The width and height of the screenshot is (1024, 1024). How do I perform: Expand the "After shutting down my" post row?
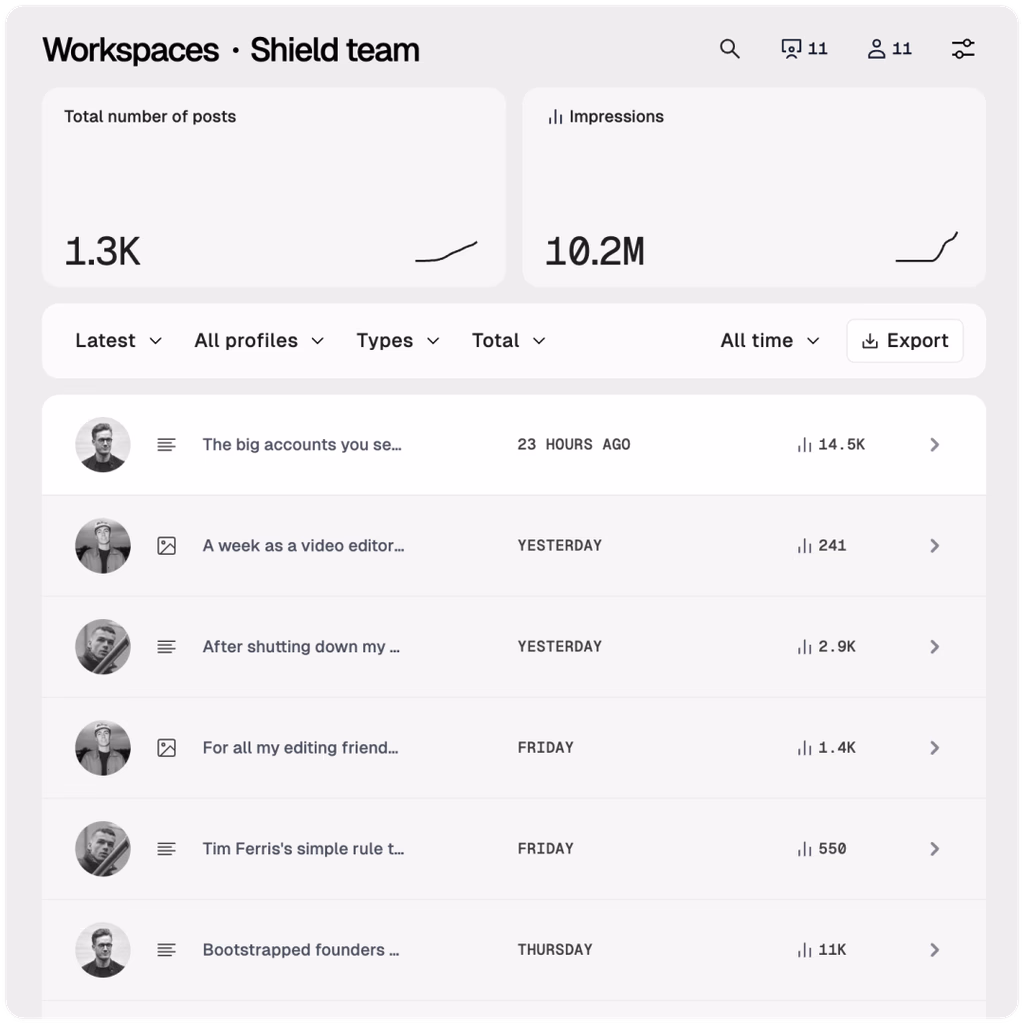tap(935, 646)
